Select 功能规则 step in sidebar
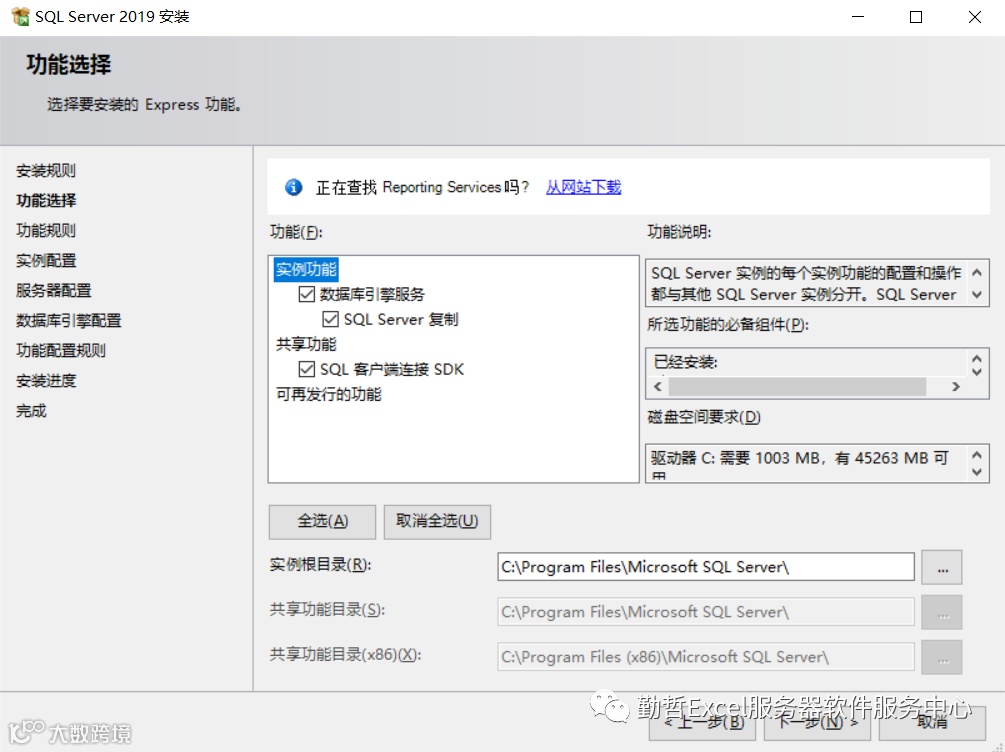Screen dimensions: 1005x752 [46, 231]
